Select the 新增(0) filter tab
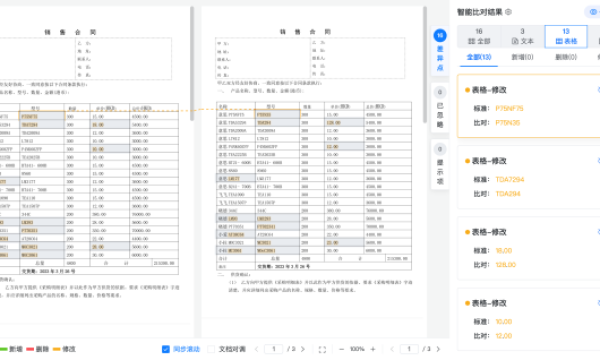Image resolution: width=600 pixels, height=360 pixels. coord(522,57)
